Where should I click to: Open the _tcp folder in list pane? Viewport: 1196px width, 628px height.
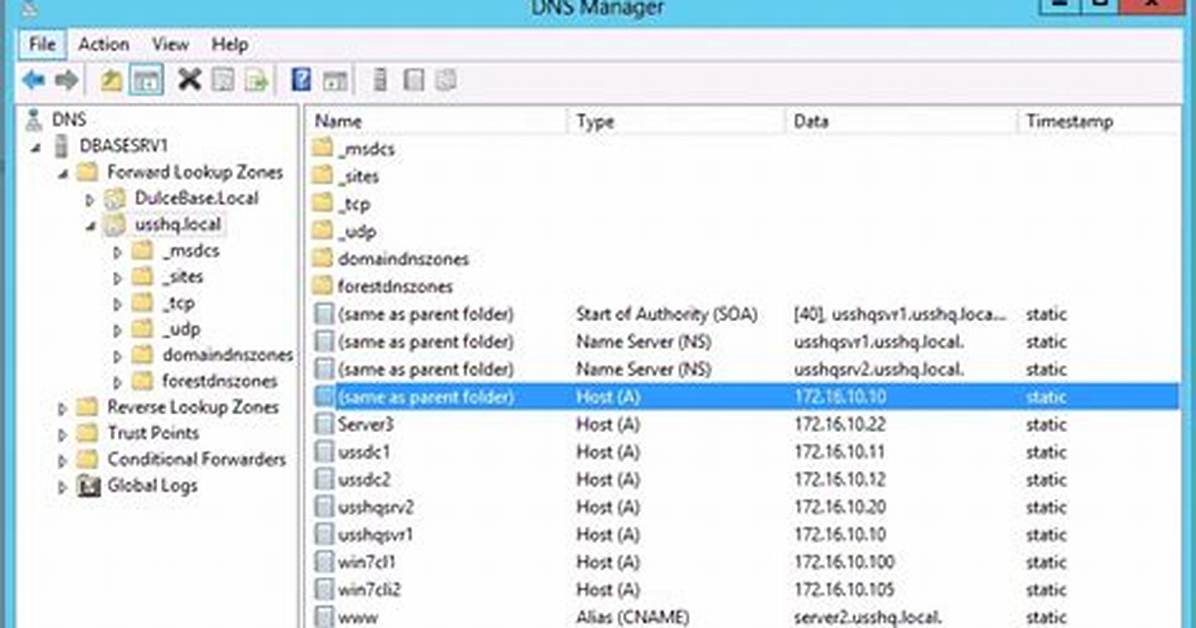[x=355, y=204]
